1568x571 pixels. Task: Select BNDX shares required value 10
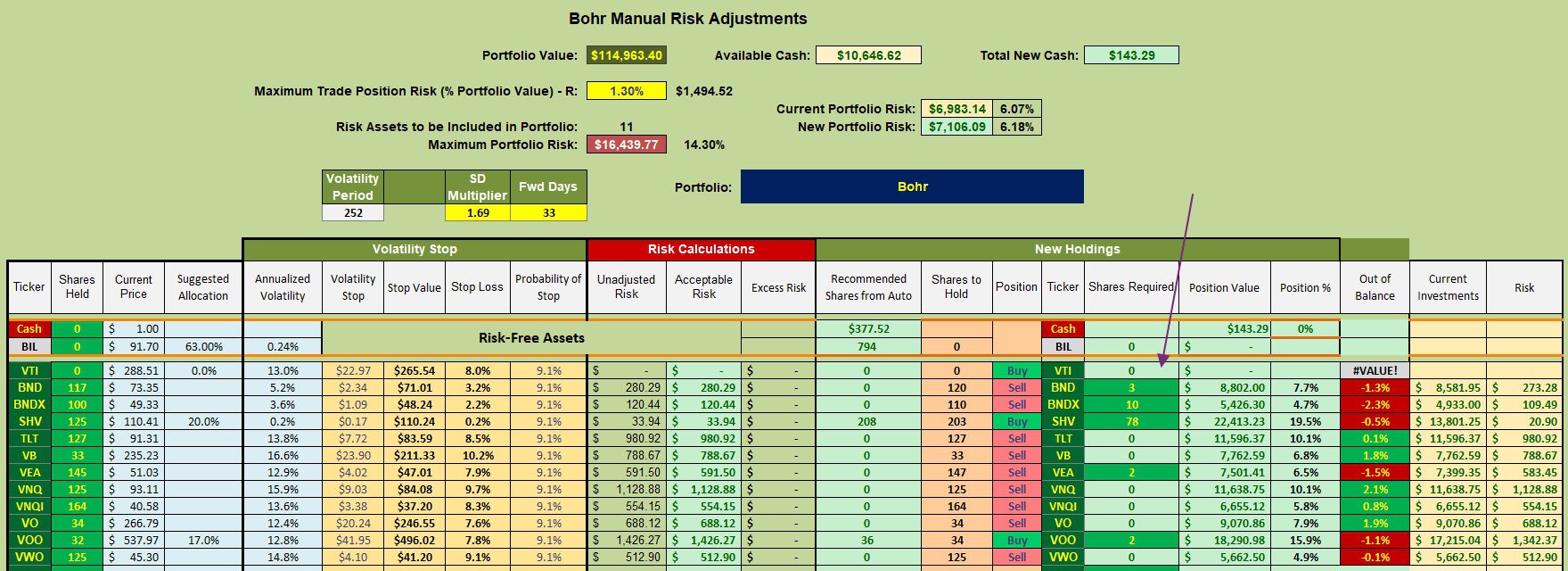tap(1131, 405)
